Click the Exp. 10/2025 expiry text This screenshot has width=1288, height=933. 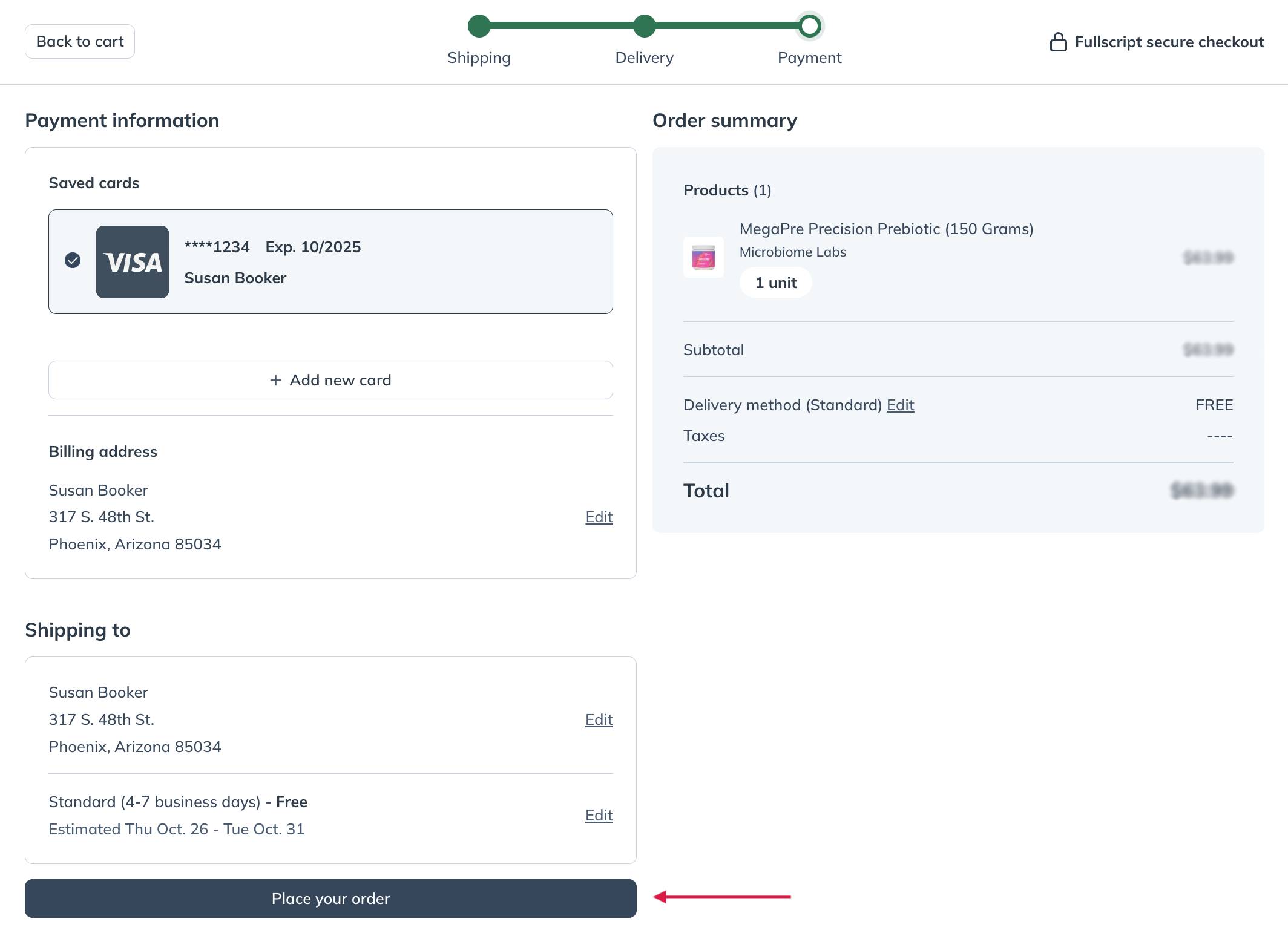click(313, 247)
